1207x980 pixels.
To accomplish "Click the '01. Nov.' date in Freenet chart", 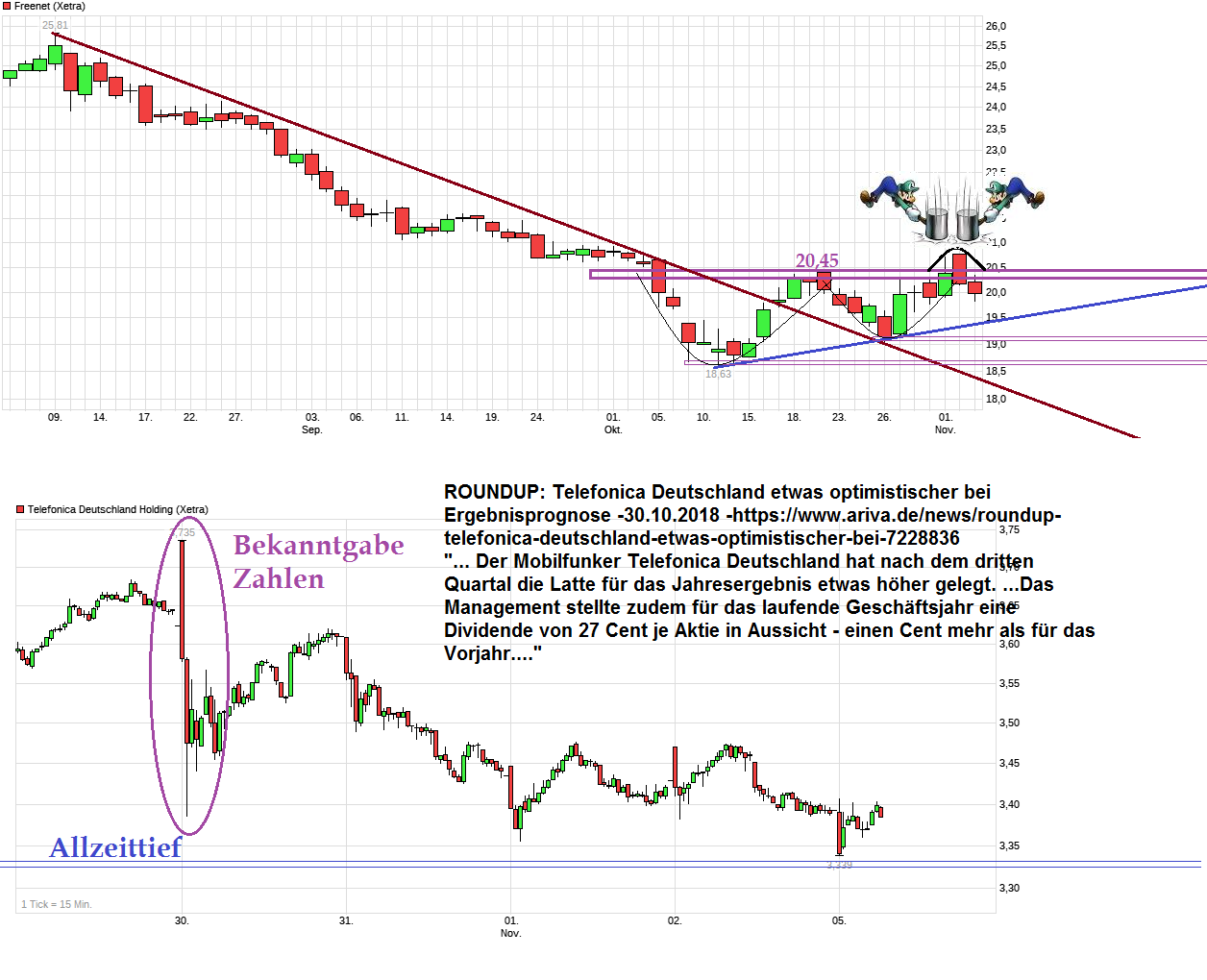I will point(945,424).
